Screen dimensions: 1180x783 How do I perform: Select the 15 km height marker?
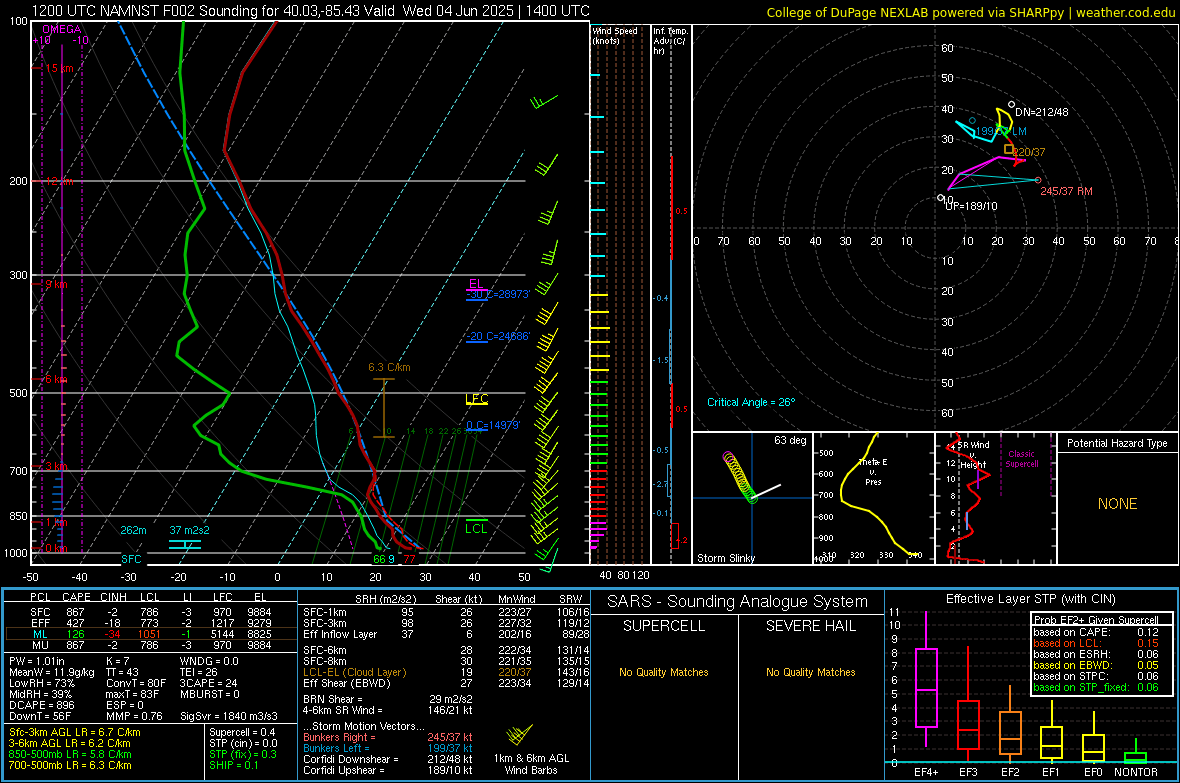(x=58, y=69)
